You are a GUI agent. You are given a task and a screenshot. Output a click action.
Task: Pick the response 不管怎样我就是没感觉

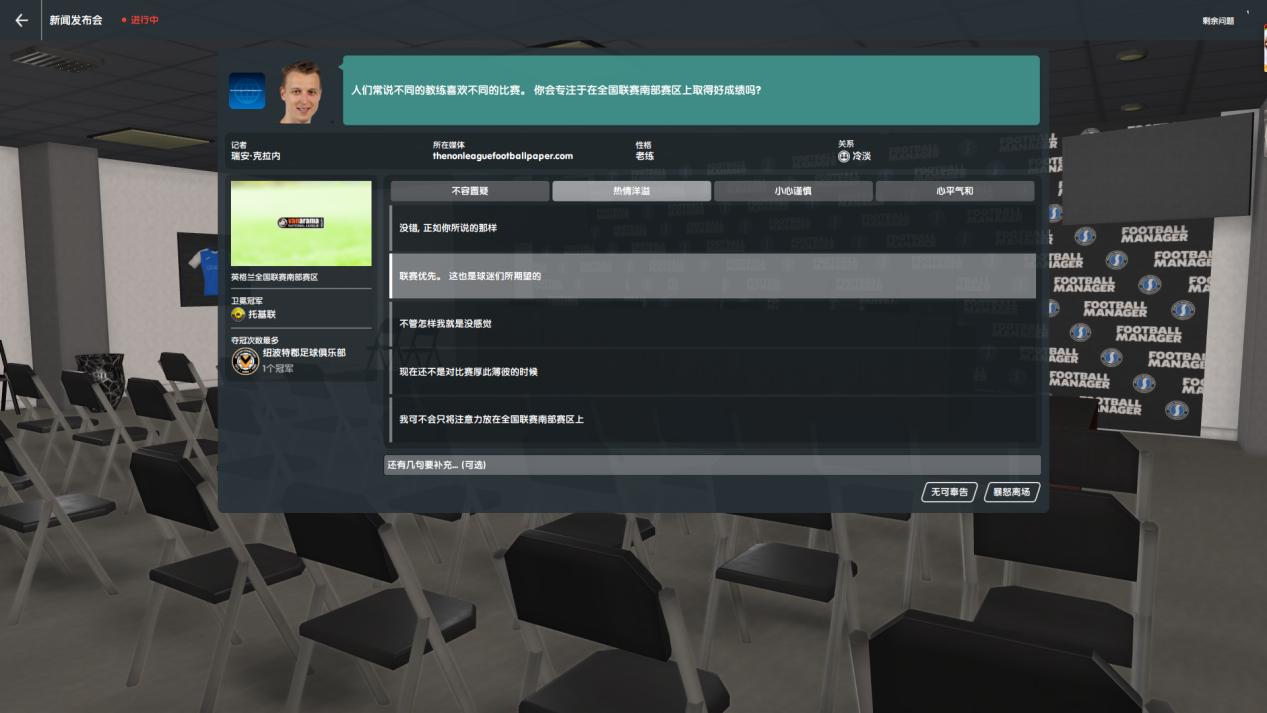711,324
